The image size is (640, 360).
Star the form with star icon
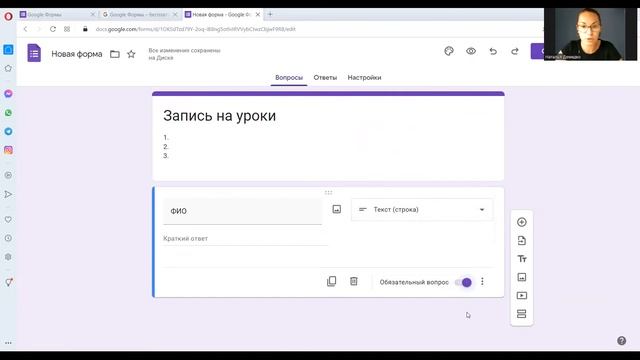click(131, 54)
